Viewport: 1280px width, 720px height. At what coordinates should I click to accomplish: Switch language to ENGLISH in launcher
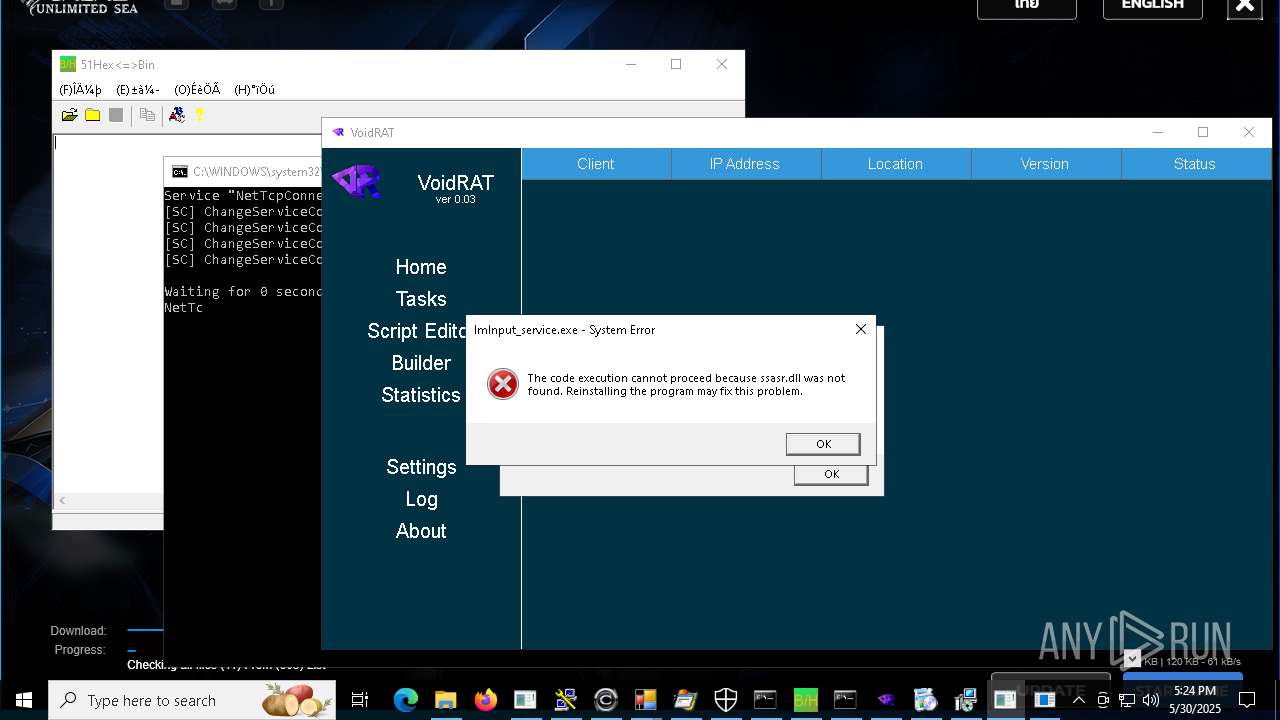coord(1152,7)
